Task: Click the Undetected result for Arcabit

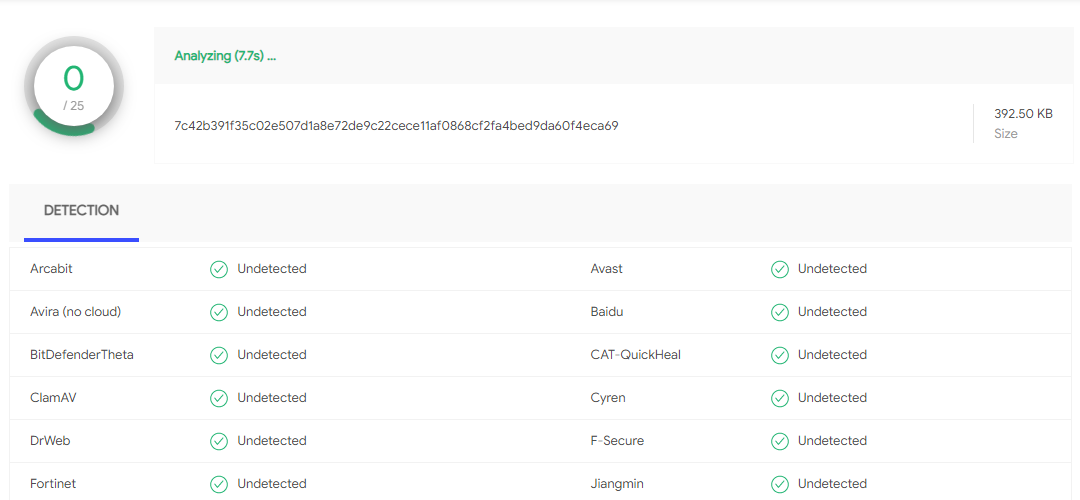Action: pos(272,269)
